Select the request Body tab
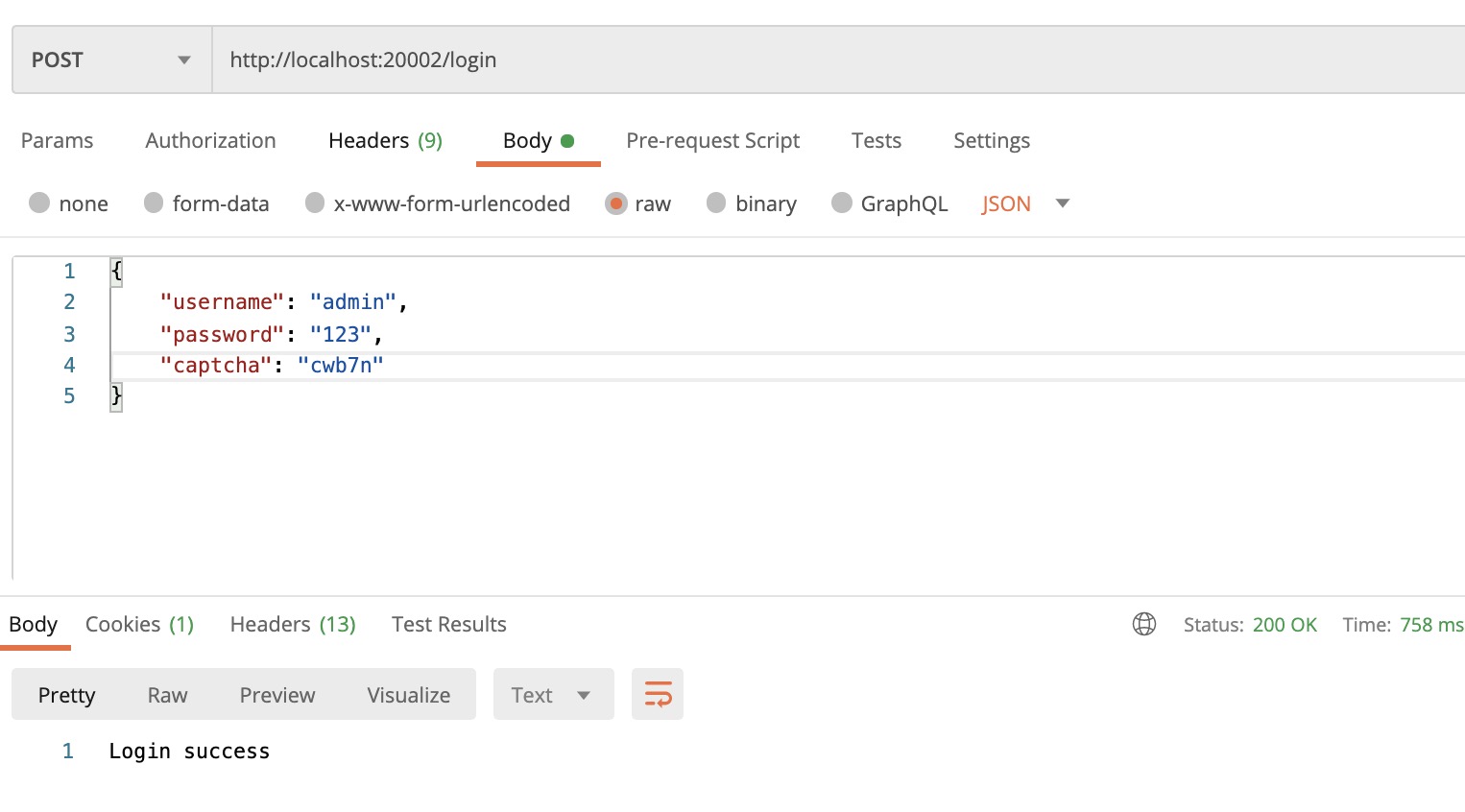This screenshot has width=1465, height=812. pos(538,141)
